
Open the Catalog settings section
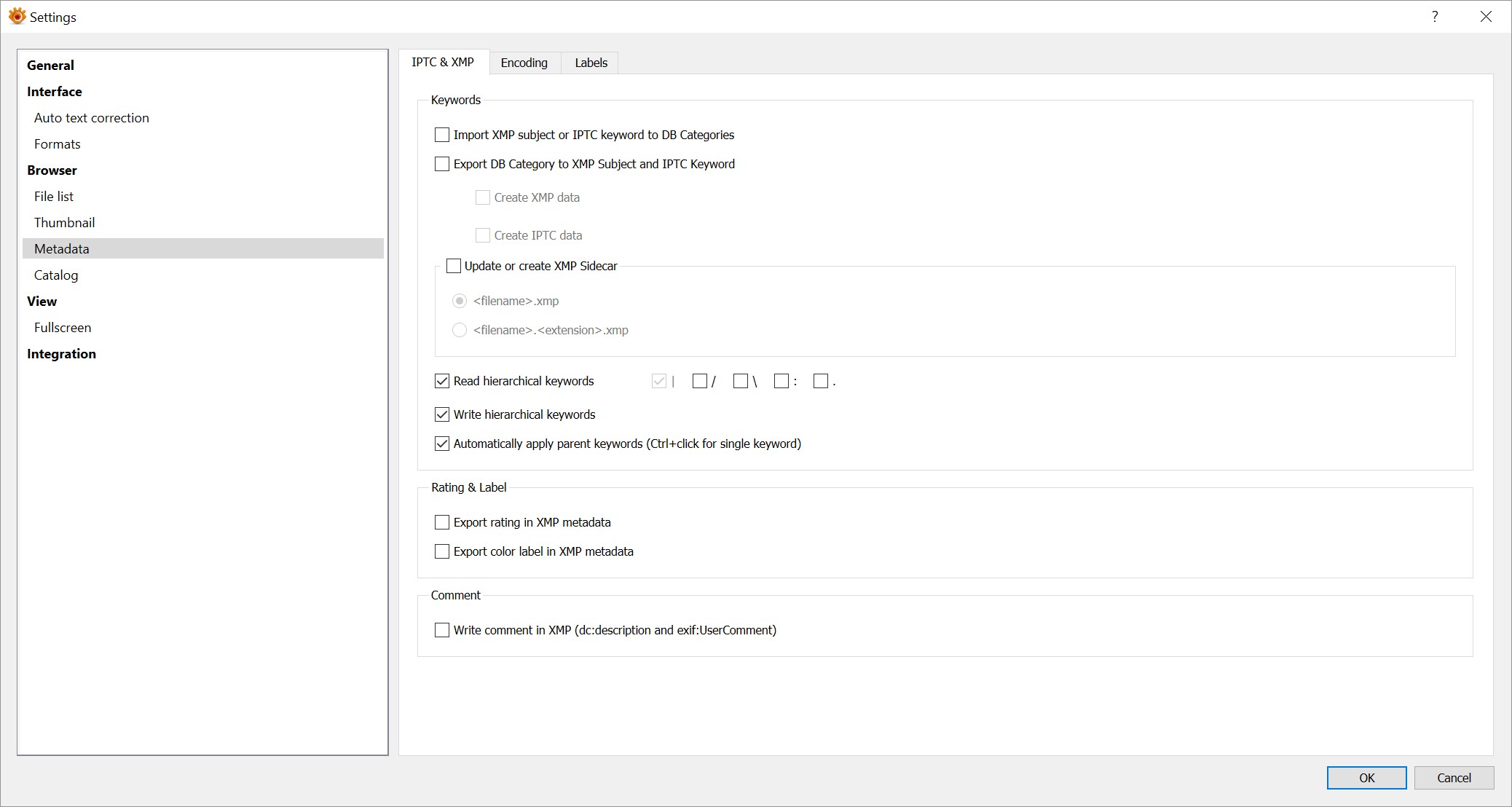pos(56,275)
